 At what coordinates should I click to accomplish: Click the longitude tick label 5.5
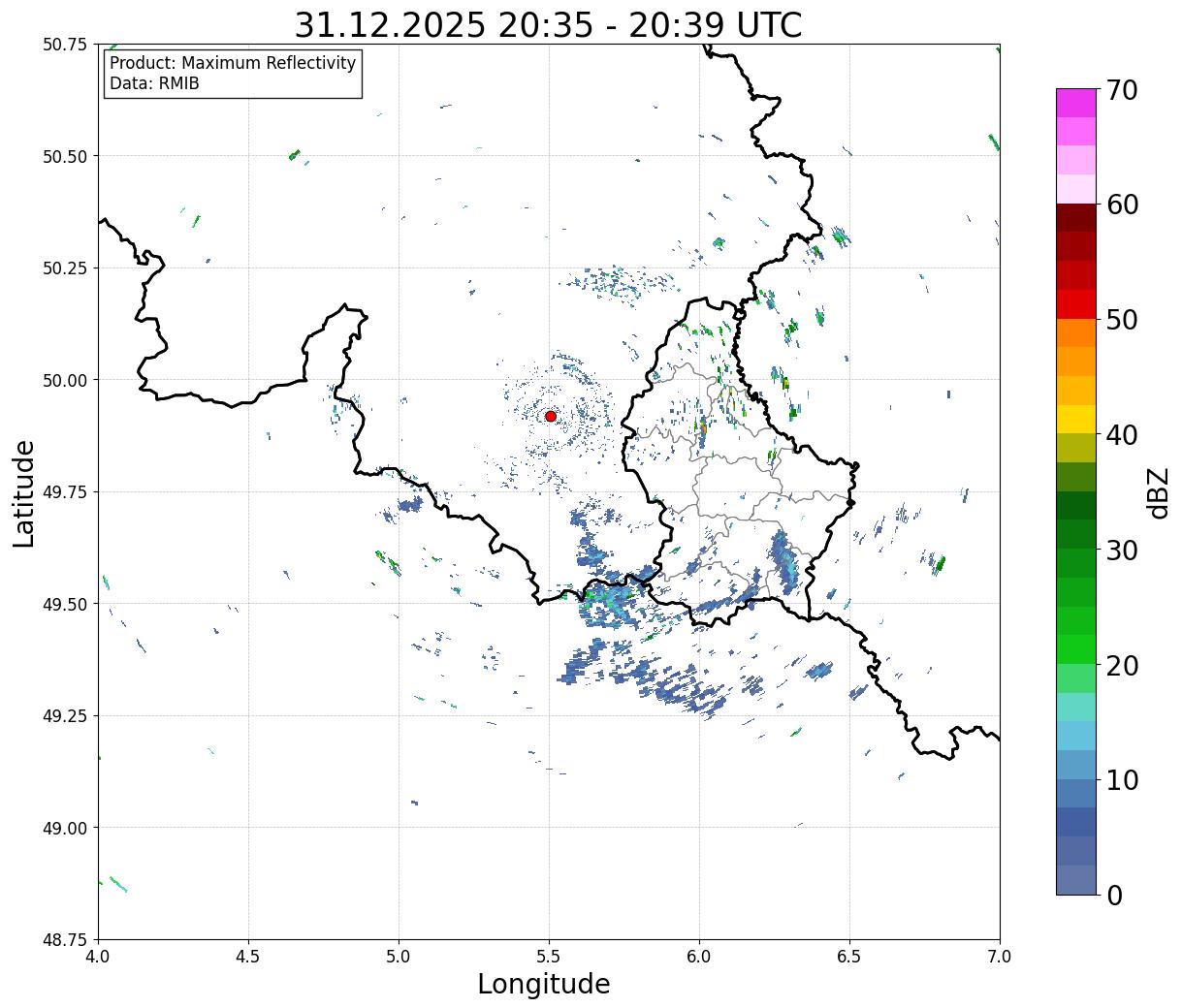(x=549, y=956)
